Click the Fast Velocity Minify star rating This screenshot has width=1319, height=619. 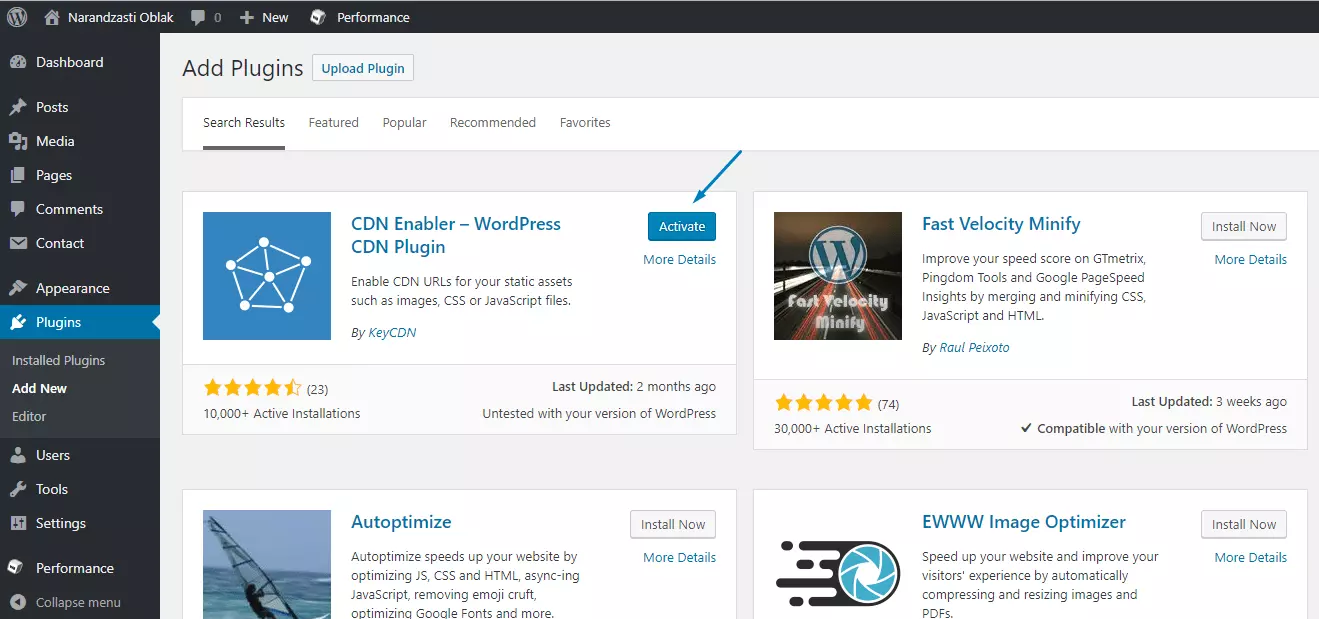click(823, 403)
